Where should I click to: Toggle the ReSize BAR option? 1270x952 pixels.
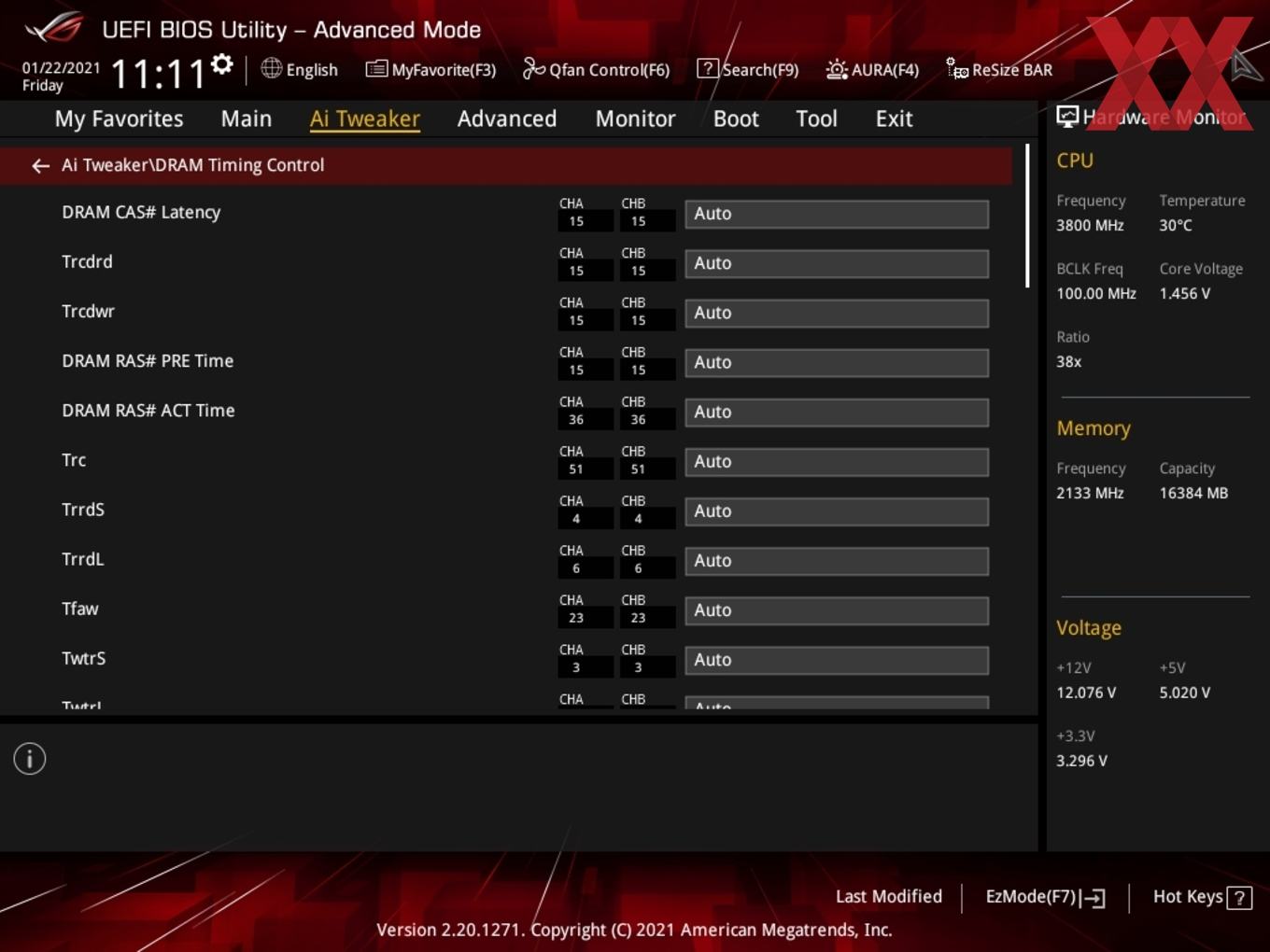tap(999, 69)
